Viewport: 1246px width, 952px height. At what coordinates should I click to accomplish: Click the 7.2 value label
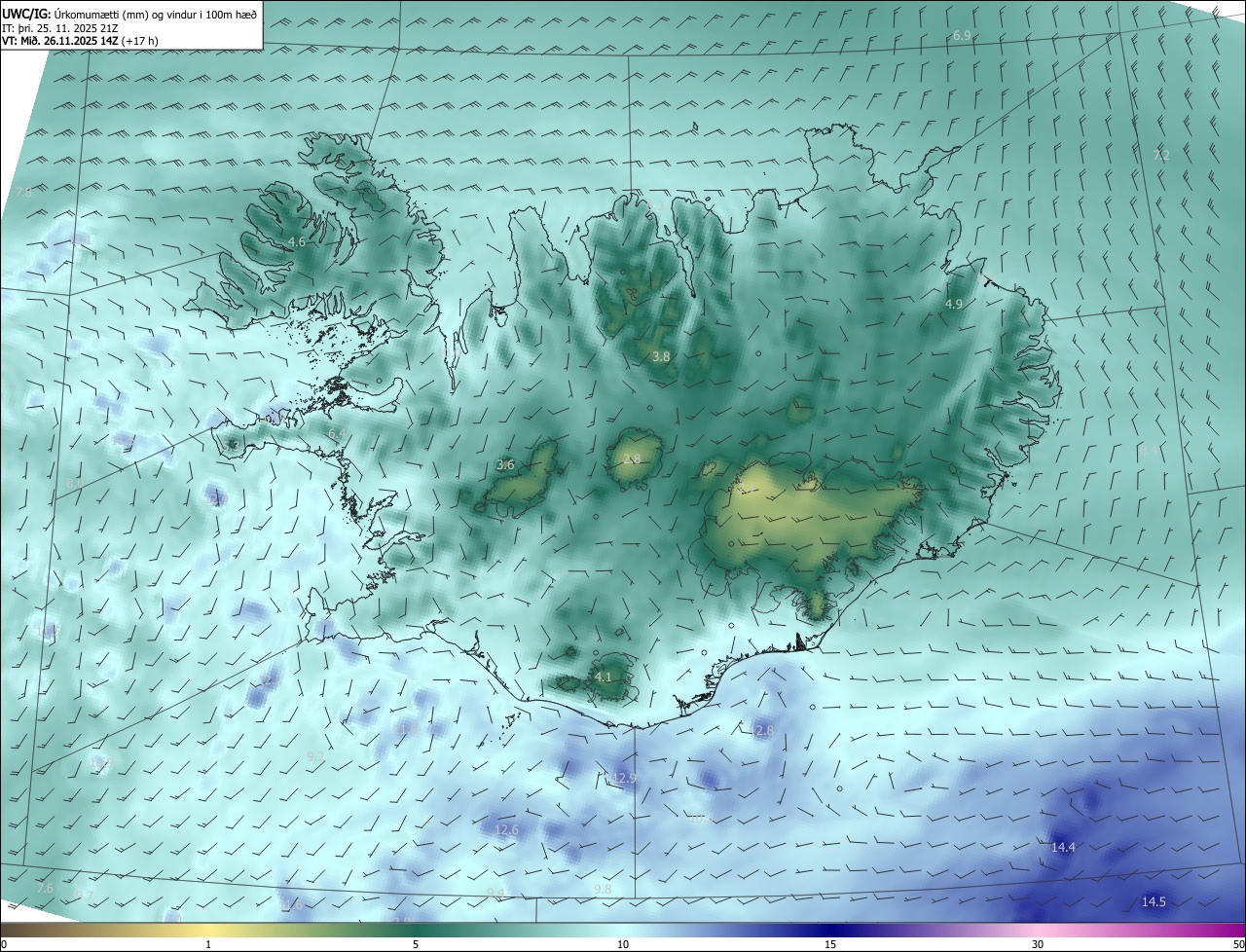[1161, 155]
